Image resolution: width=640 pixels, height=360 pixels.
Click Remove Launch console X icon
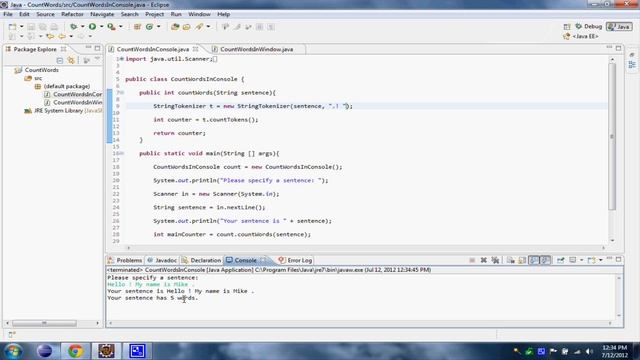tap(483, 260)
